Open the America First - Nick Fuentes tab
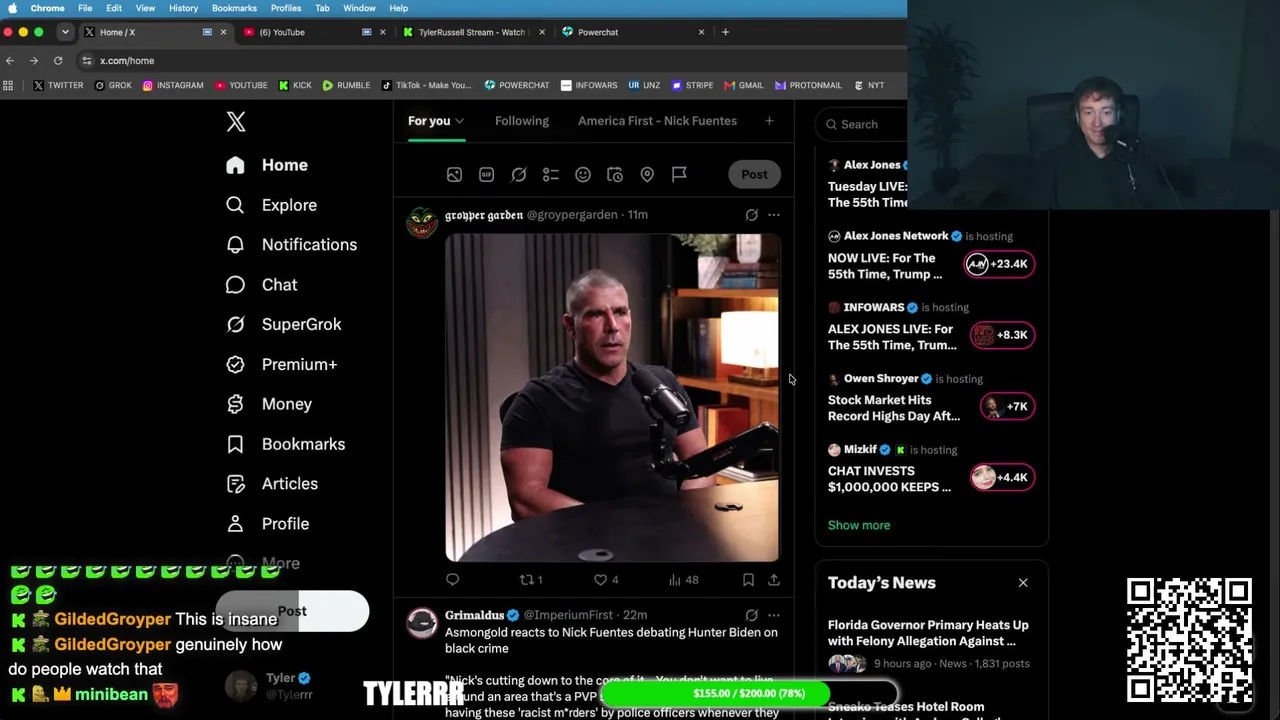Screen dimensions: 1280x720 point(657,121)
